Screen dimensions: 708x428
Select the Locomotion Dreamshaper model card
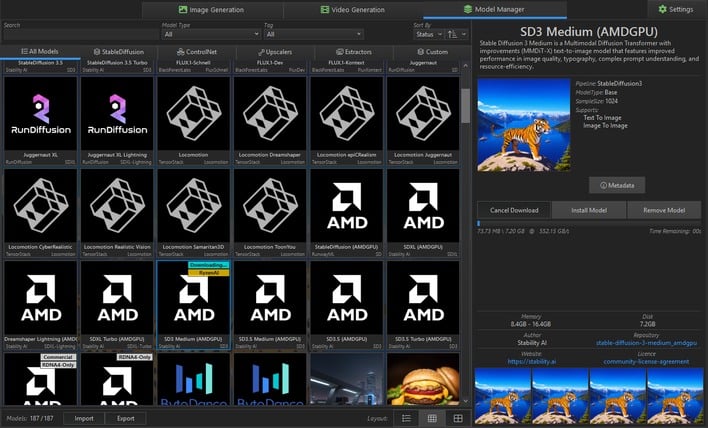click(270, 121)
